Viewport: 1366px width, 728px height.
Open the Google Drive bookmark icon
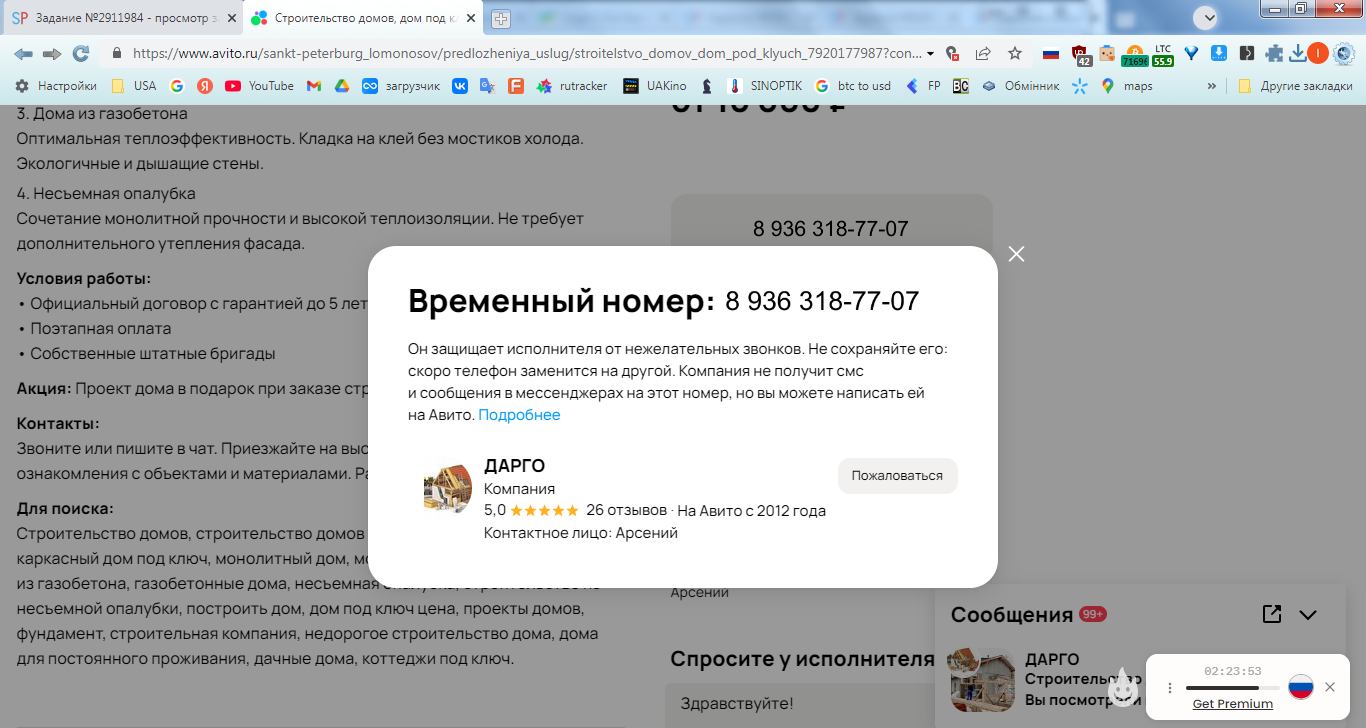341,86
